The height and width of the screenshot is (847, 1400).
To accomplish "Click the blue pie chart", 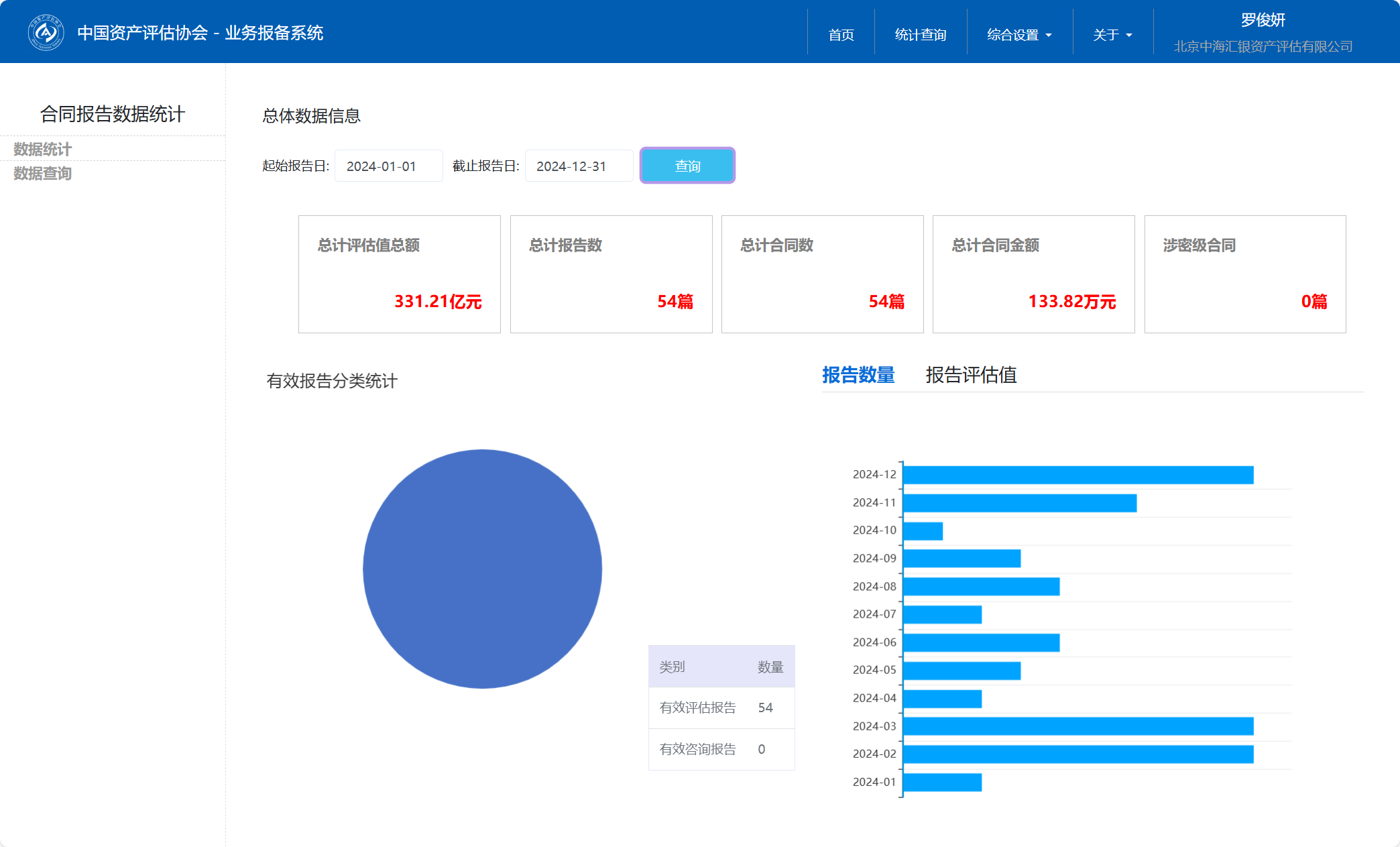I will (482, 569).
